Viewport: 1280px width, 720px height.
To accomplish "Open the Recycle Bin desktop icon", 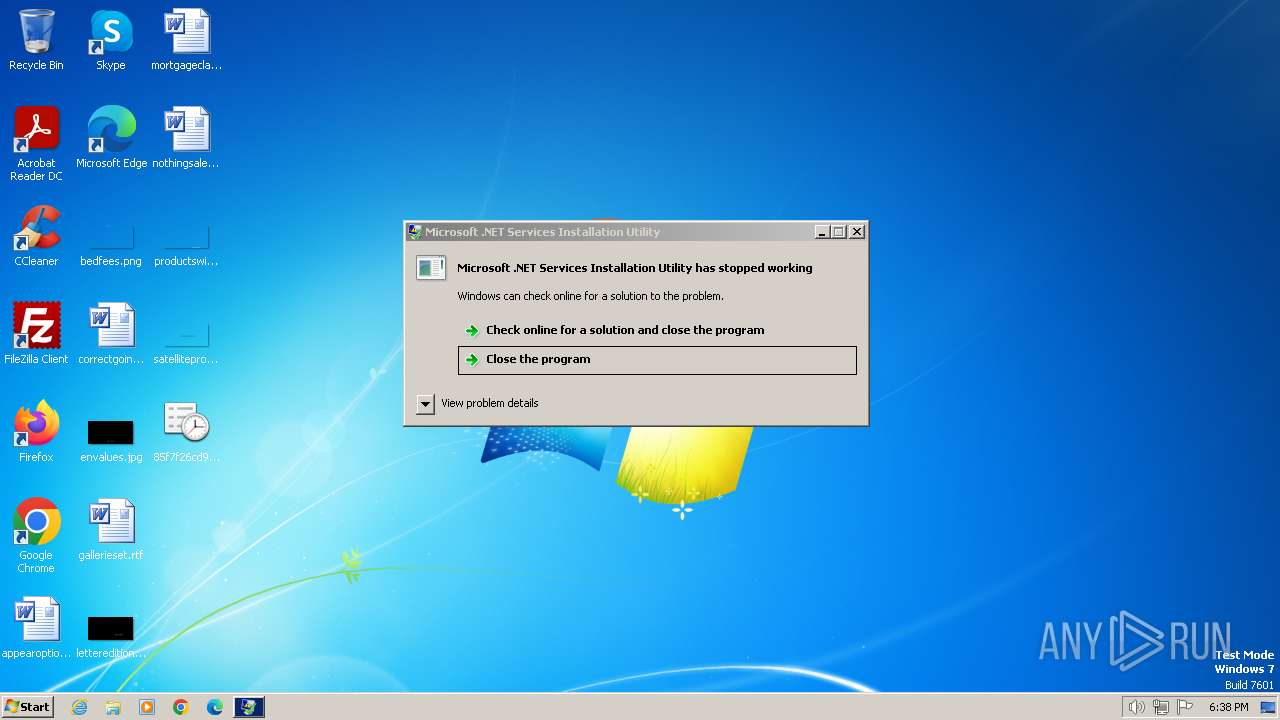I will (36, 41).
